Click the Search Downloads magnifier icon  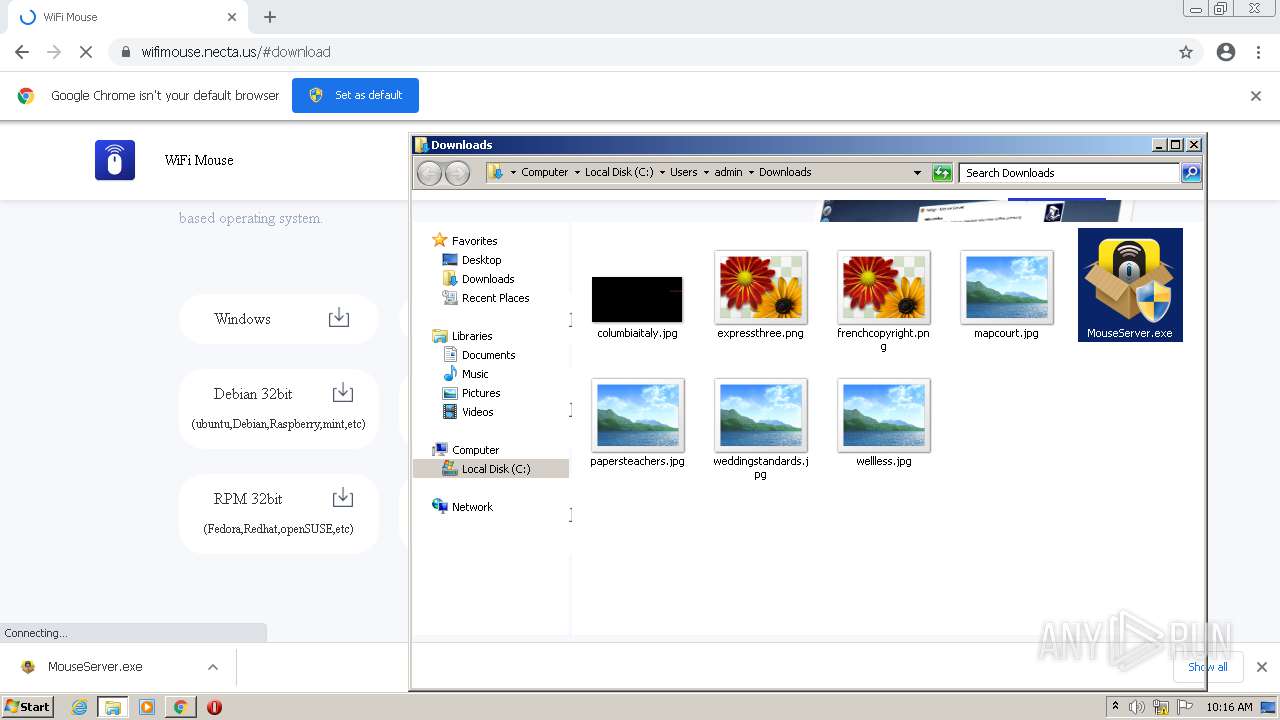(1191, 173)
